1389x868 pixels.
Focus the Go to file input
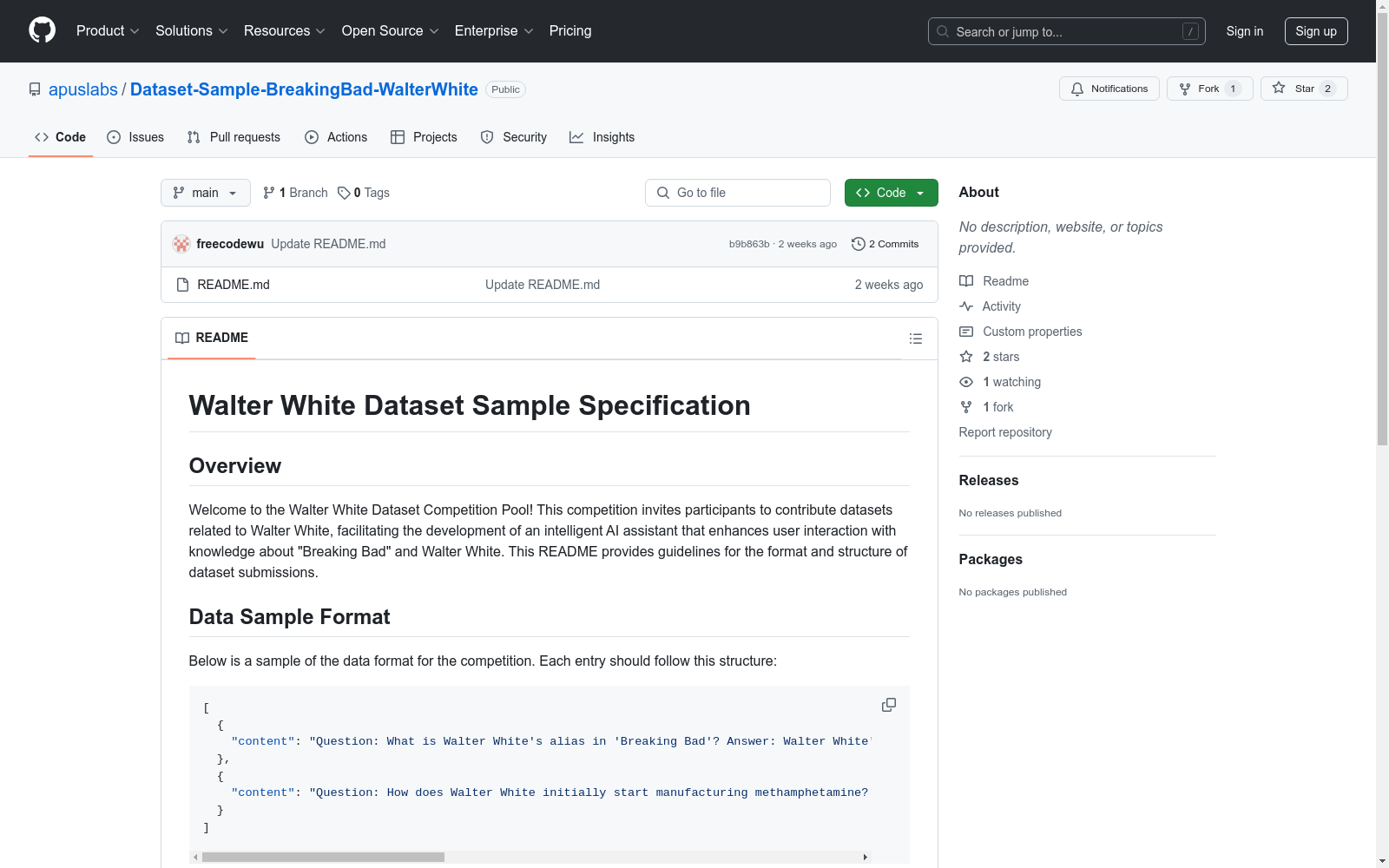click(x=738, y=193)
